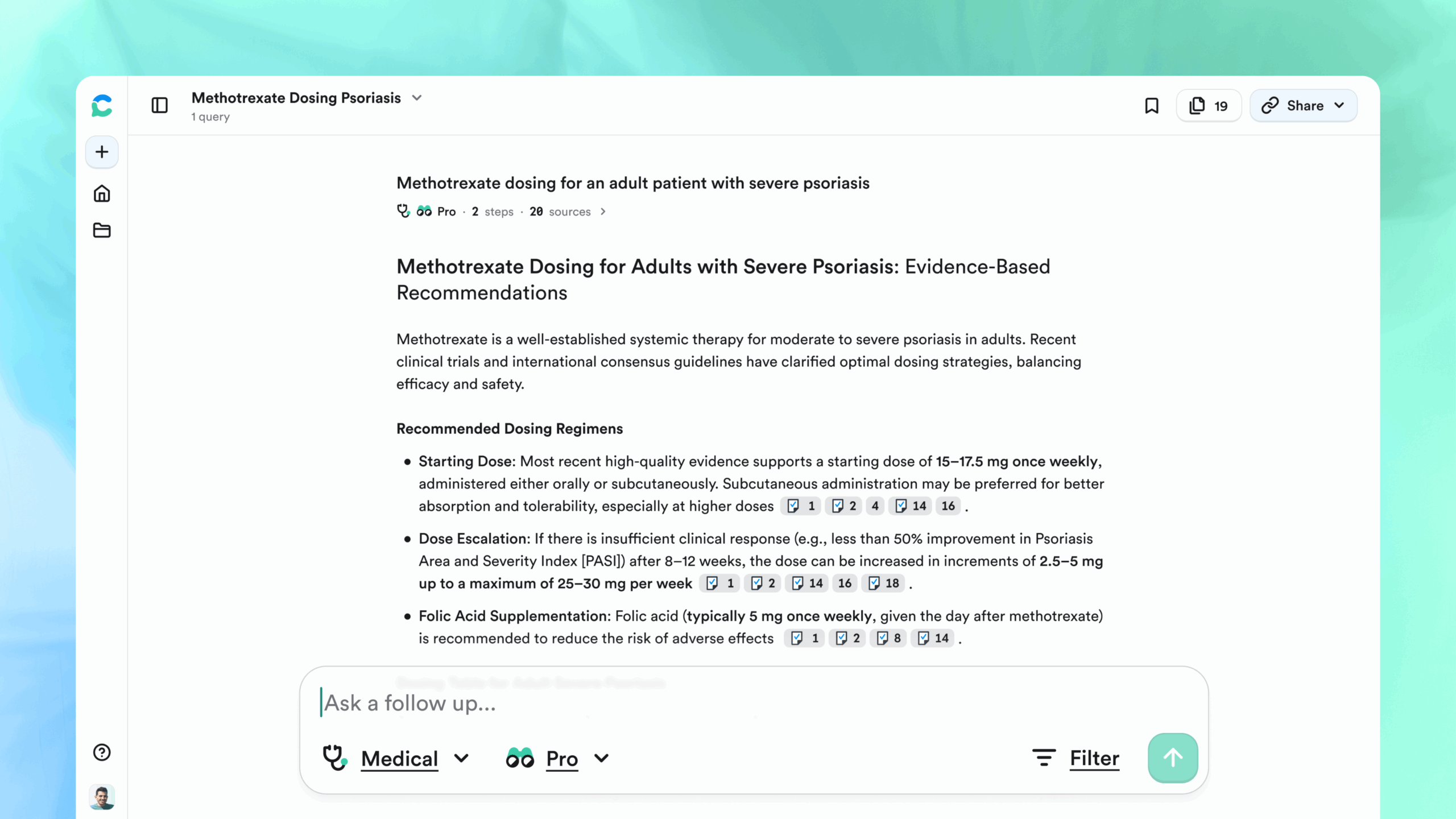Image resolution: width=1456 pixels, height=819 pixels.
Task: Open the 19 copied sources button
Action: click(1209, 106)
